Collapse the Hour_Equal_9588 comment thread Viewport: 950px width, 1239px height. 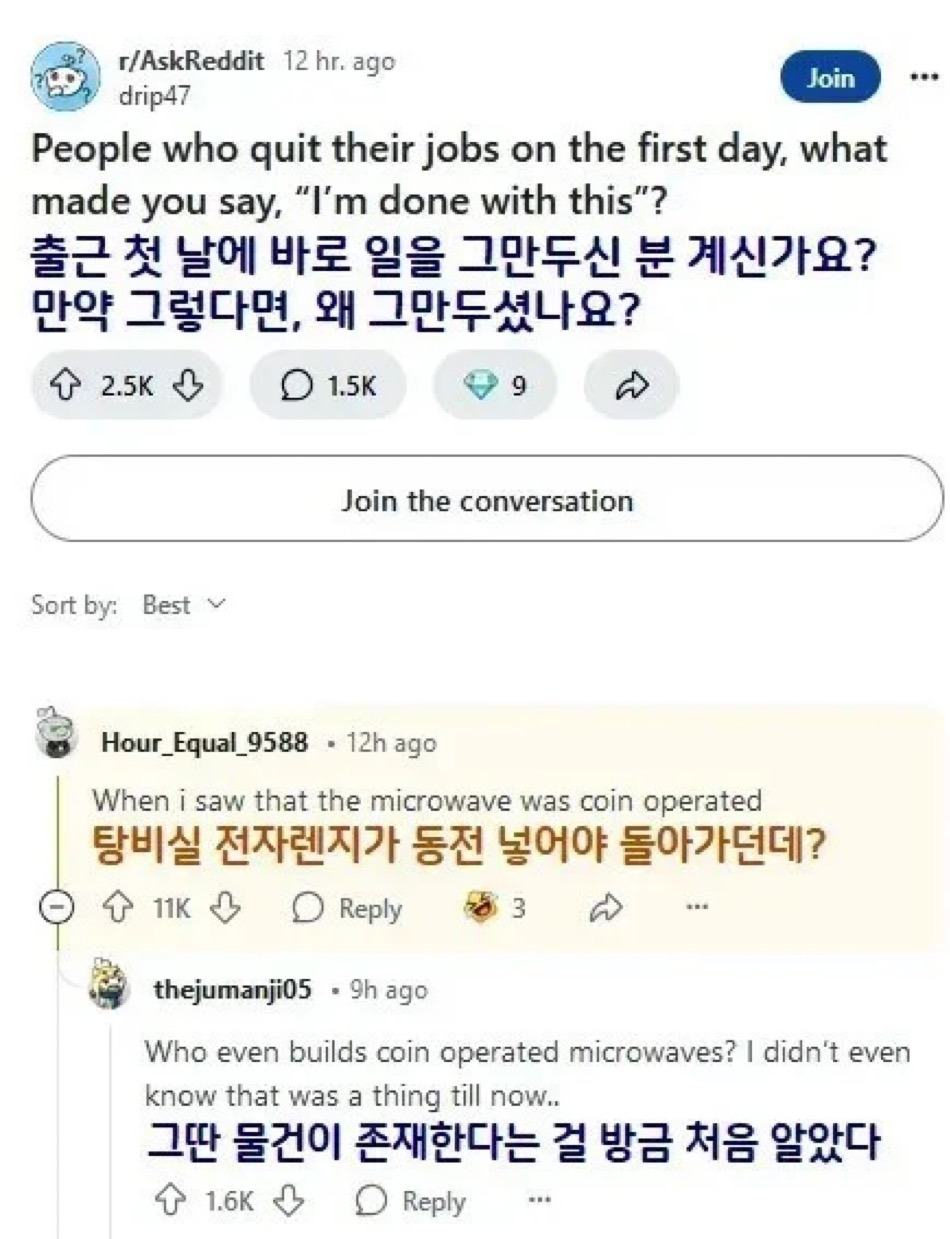pyautogui.click(x=55, y=908)
